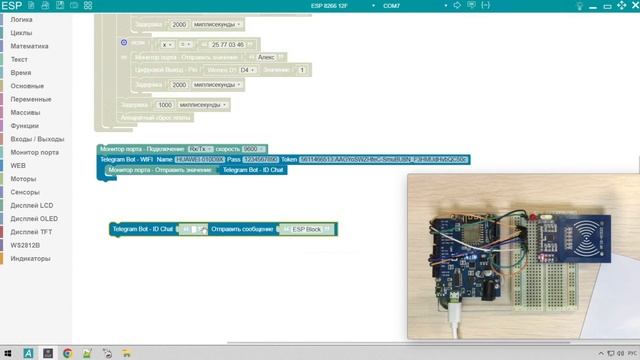Edit the WiFi Name field in Telegram Bot block

[x=200, y=160]
